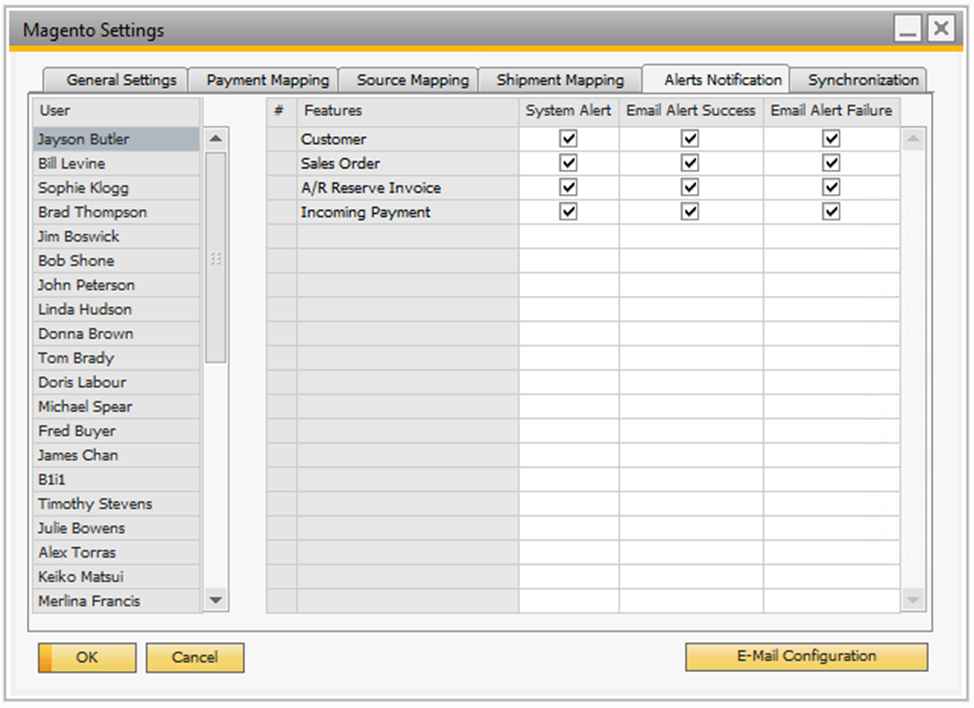
Task: Toggle Email Alert Success for Sales Order
Action: coord(690,163)
